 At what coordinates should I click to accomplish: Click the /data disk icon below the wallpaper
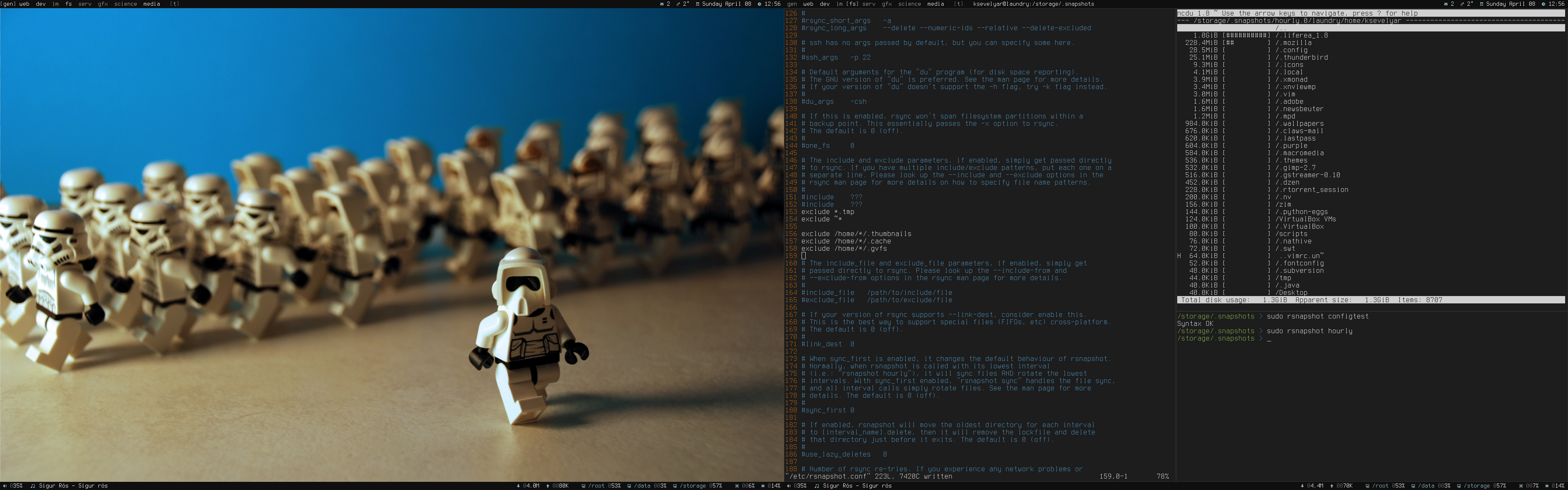[629, 486]
